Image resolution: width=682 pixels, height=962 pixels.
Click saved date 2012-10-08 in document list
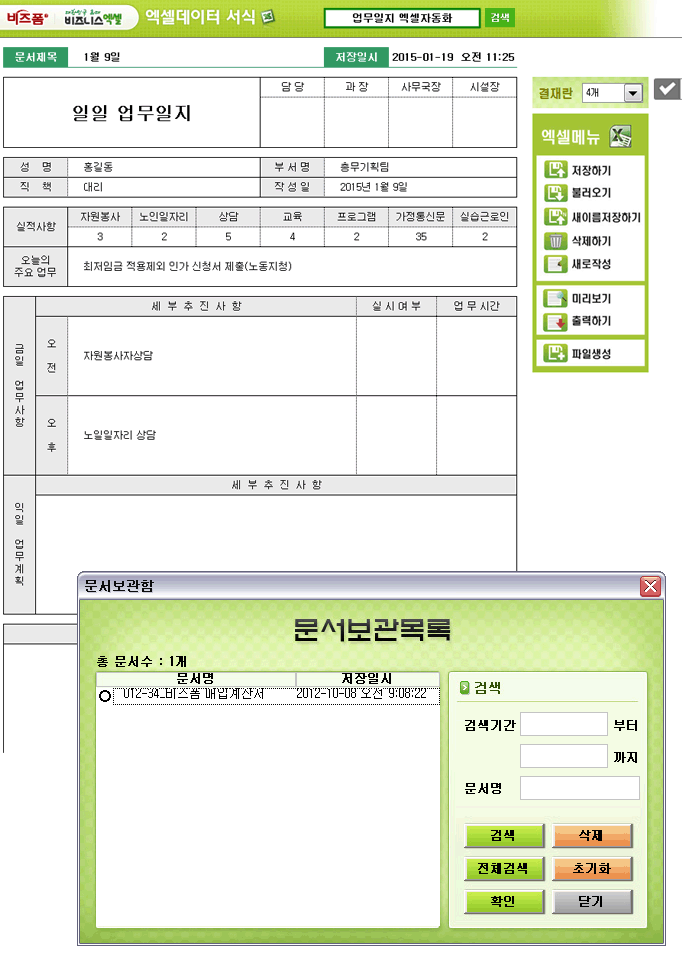361,694
